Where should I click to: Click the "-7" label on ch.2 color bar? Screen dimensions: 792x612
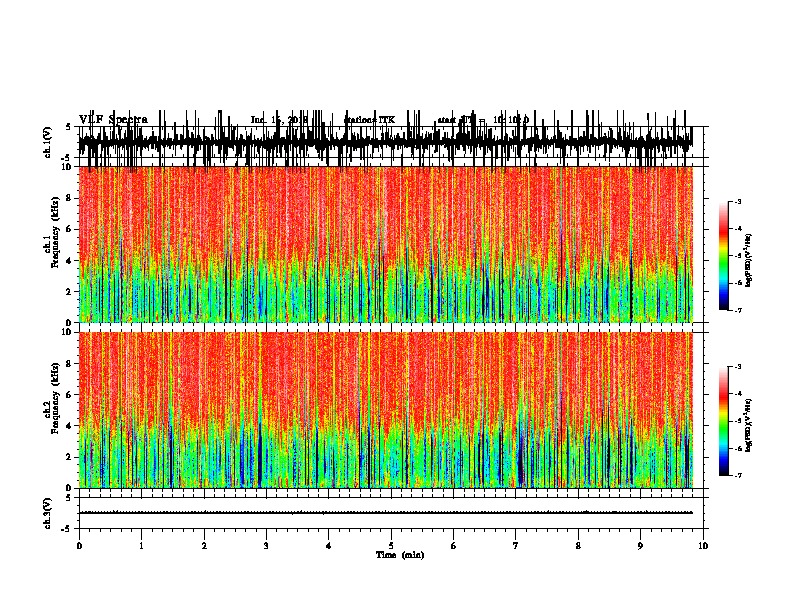[738, 476]
